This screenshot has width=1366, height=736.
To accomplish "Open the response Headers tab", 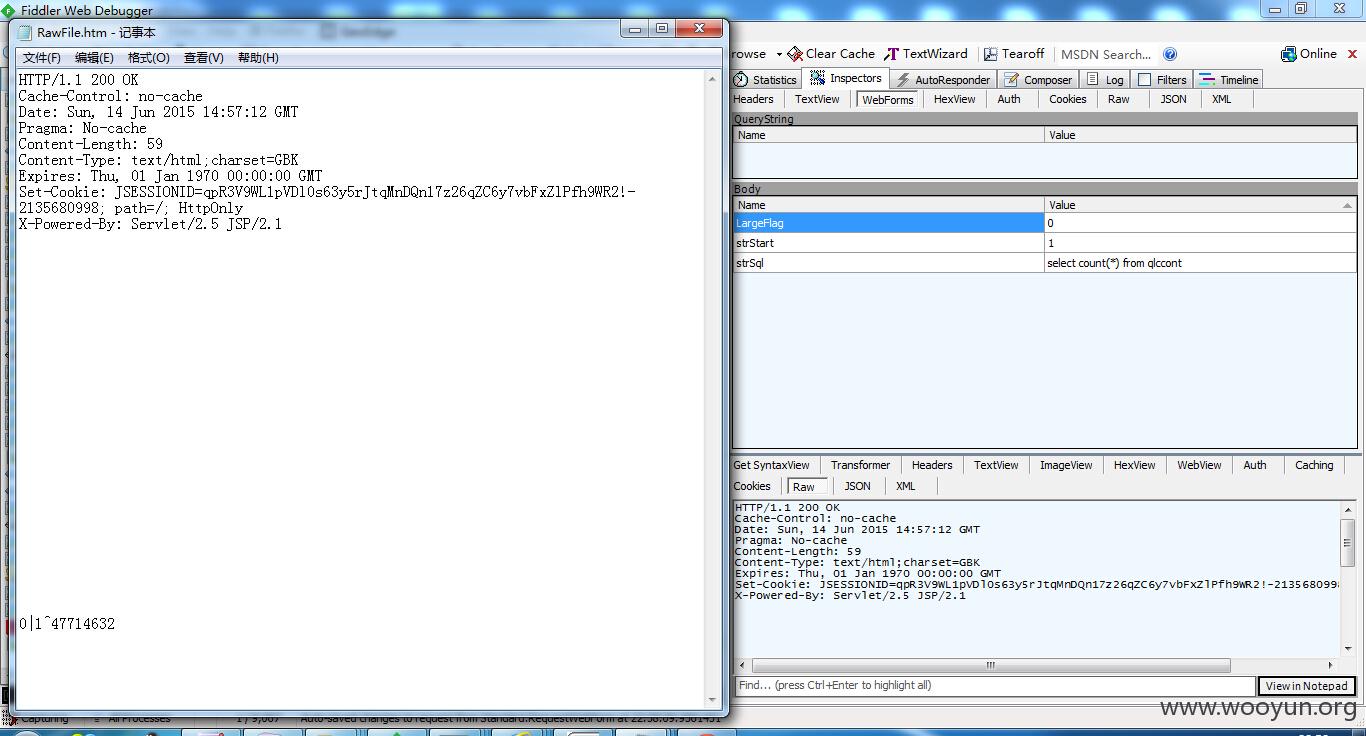I will [x=931, y=465].
